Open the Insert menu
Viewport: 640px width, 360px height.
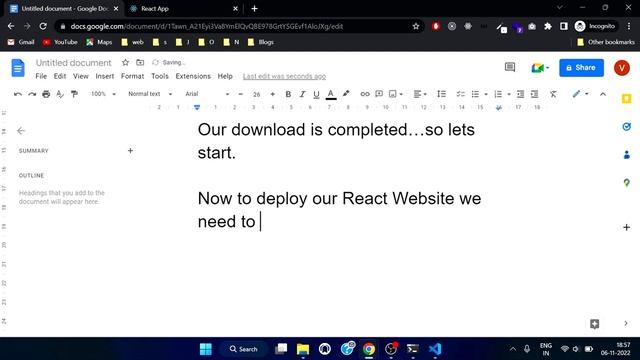[x=105, y=76]
